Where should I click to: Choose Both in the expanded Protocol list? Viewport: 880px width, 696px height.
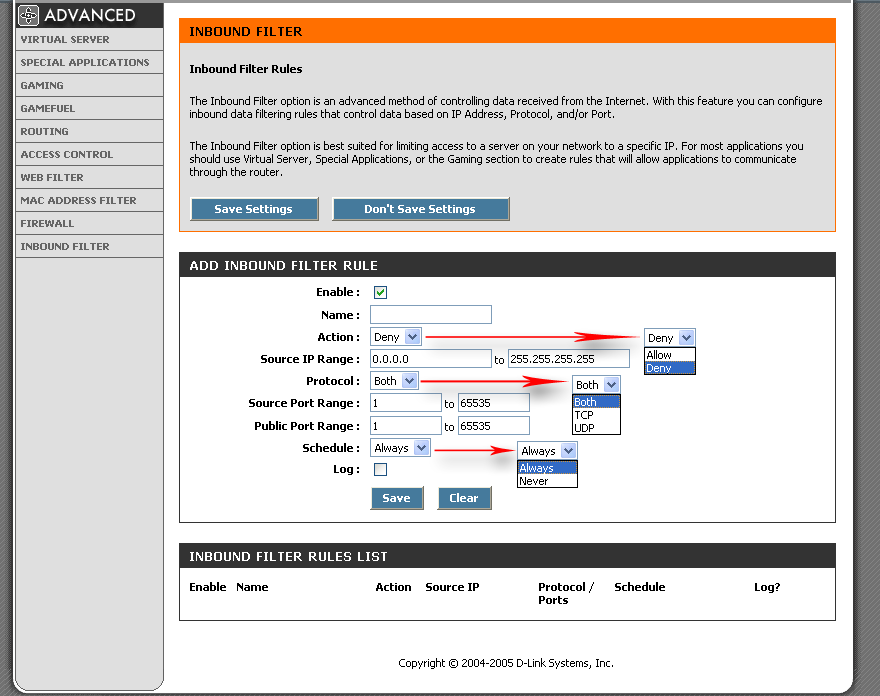596,402
